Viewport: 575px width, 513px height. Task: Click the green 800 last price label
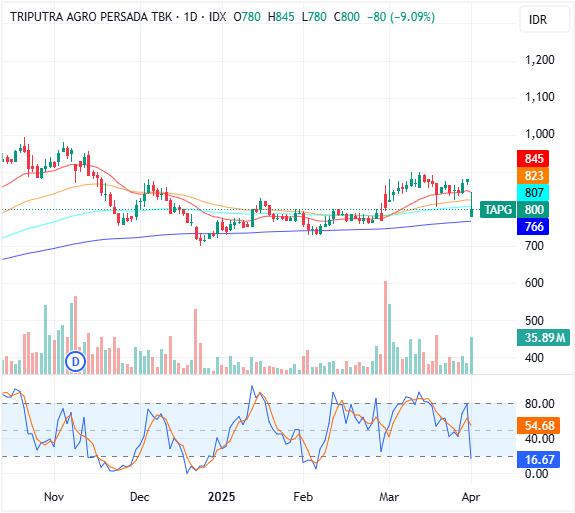[x=533, y=210]
